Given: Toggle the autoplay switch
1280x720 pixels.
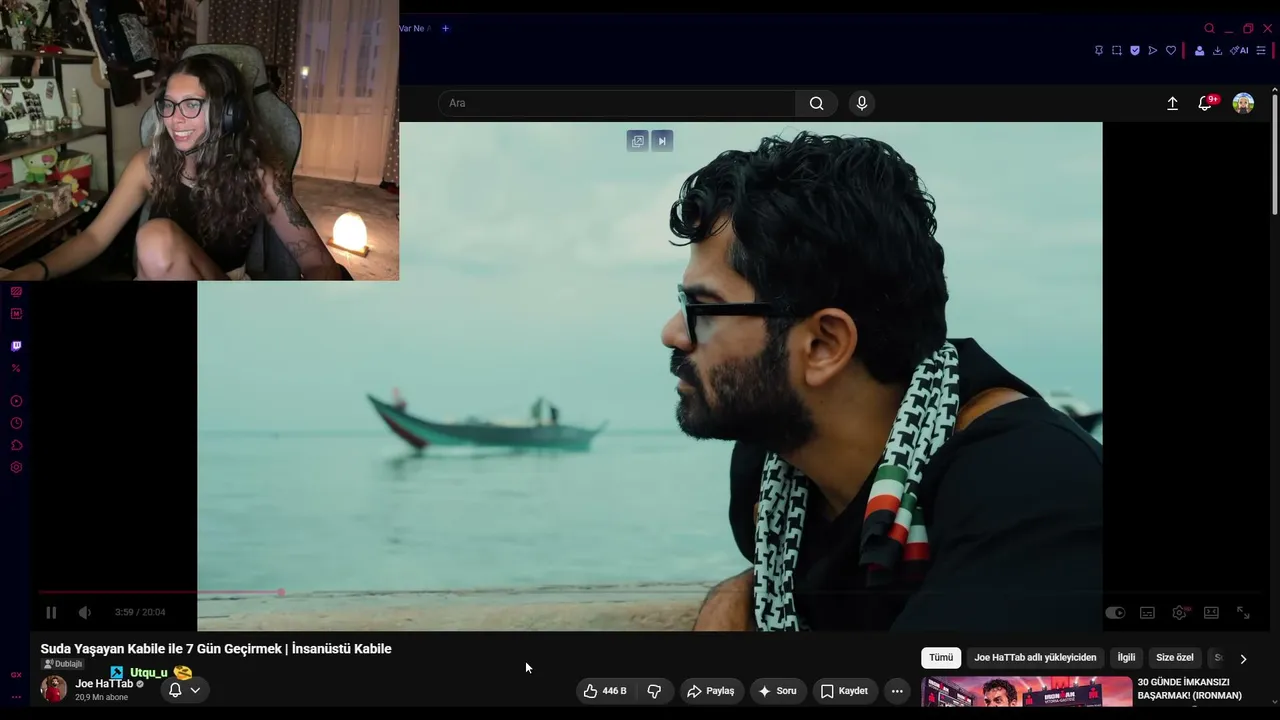Looking at the screenshot, I should coord(1115,612).
